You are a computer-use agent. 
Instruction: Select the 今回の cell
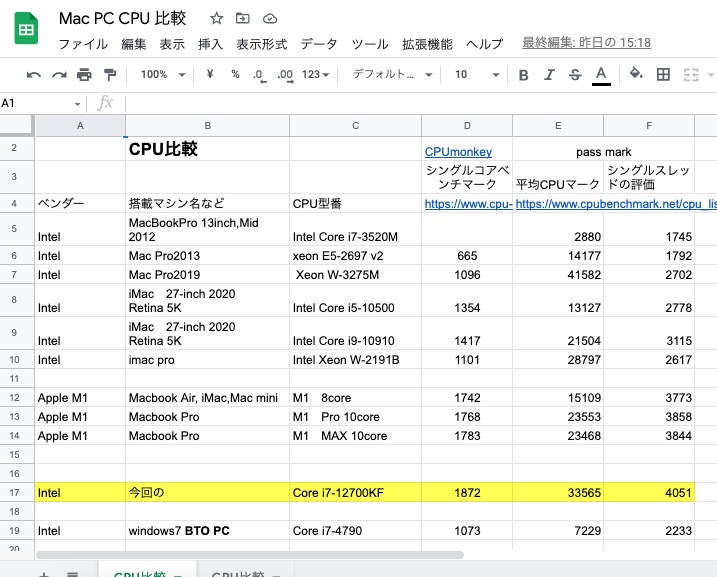[x=208, y=492]
